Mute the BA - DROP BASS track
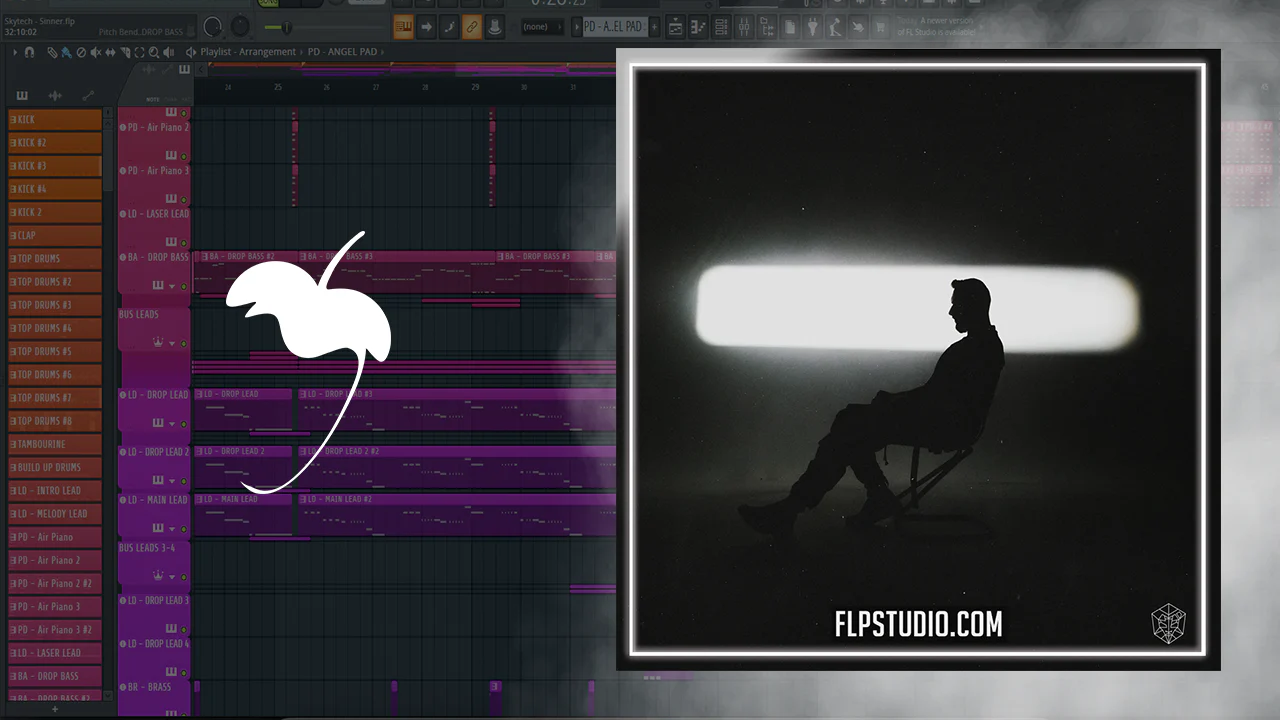 pos(184,286)
